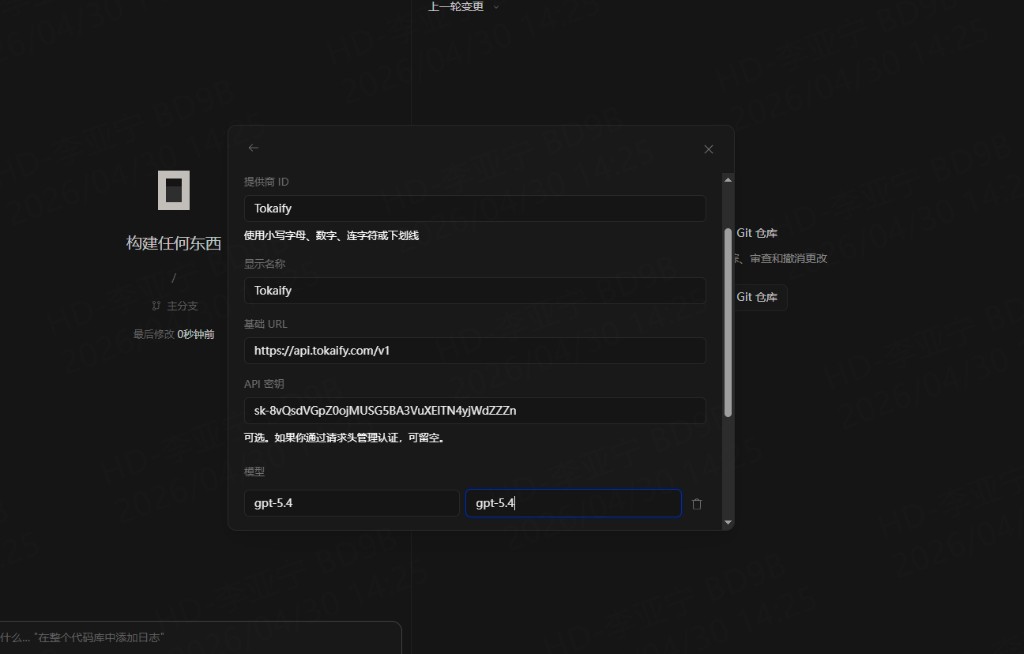Click the Git 仓库 heading text
The height and width of the screenshot is (654, 1024).
(x=757, y=233)
